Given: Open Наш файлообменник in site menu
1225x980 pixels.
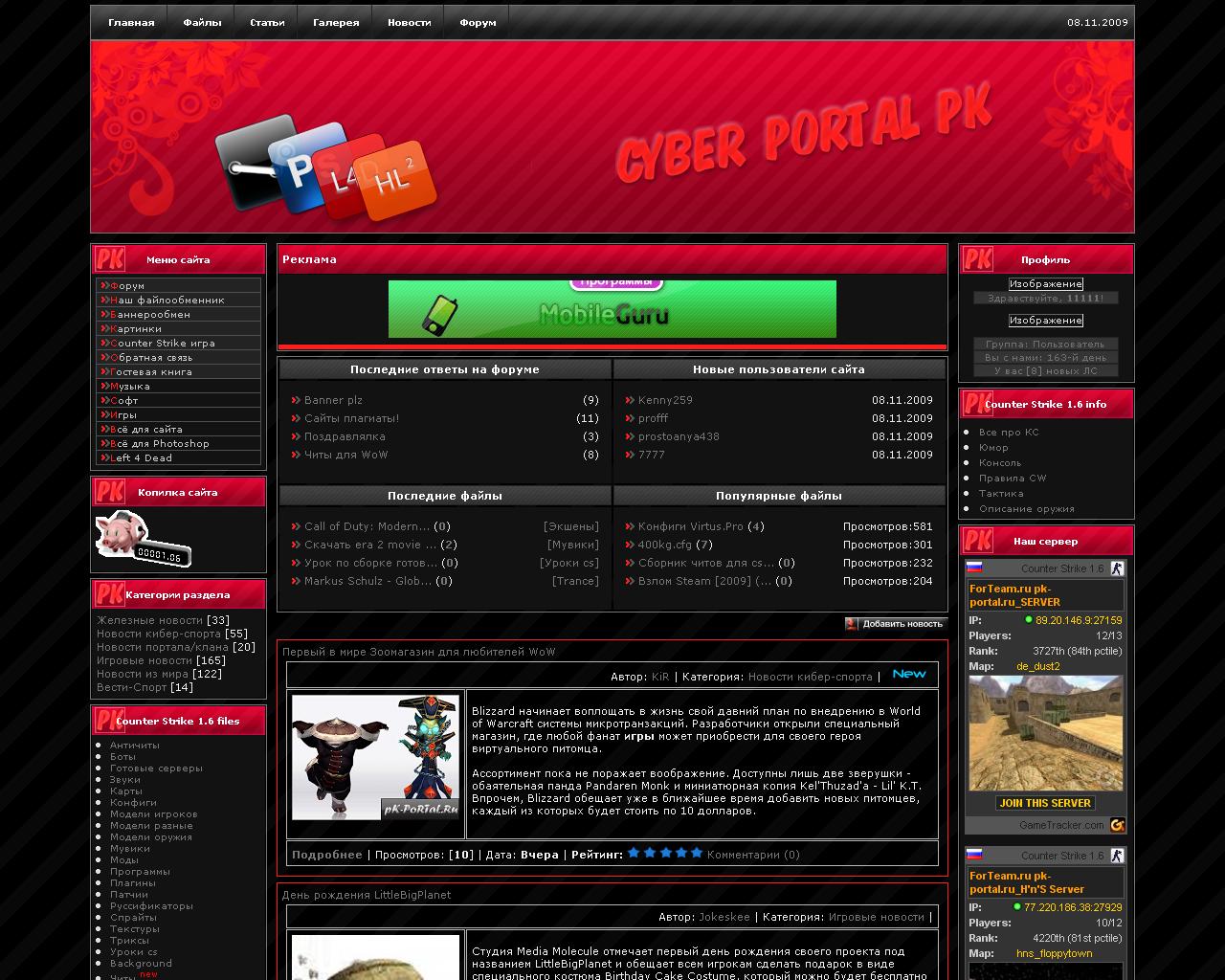Looking at the screenshot, I should (x=167, y=300).
